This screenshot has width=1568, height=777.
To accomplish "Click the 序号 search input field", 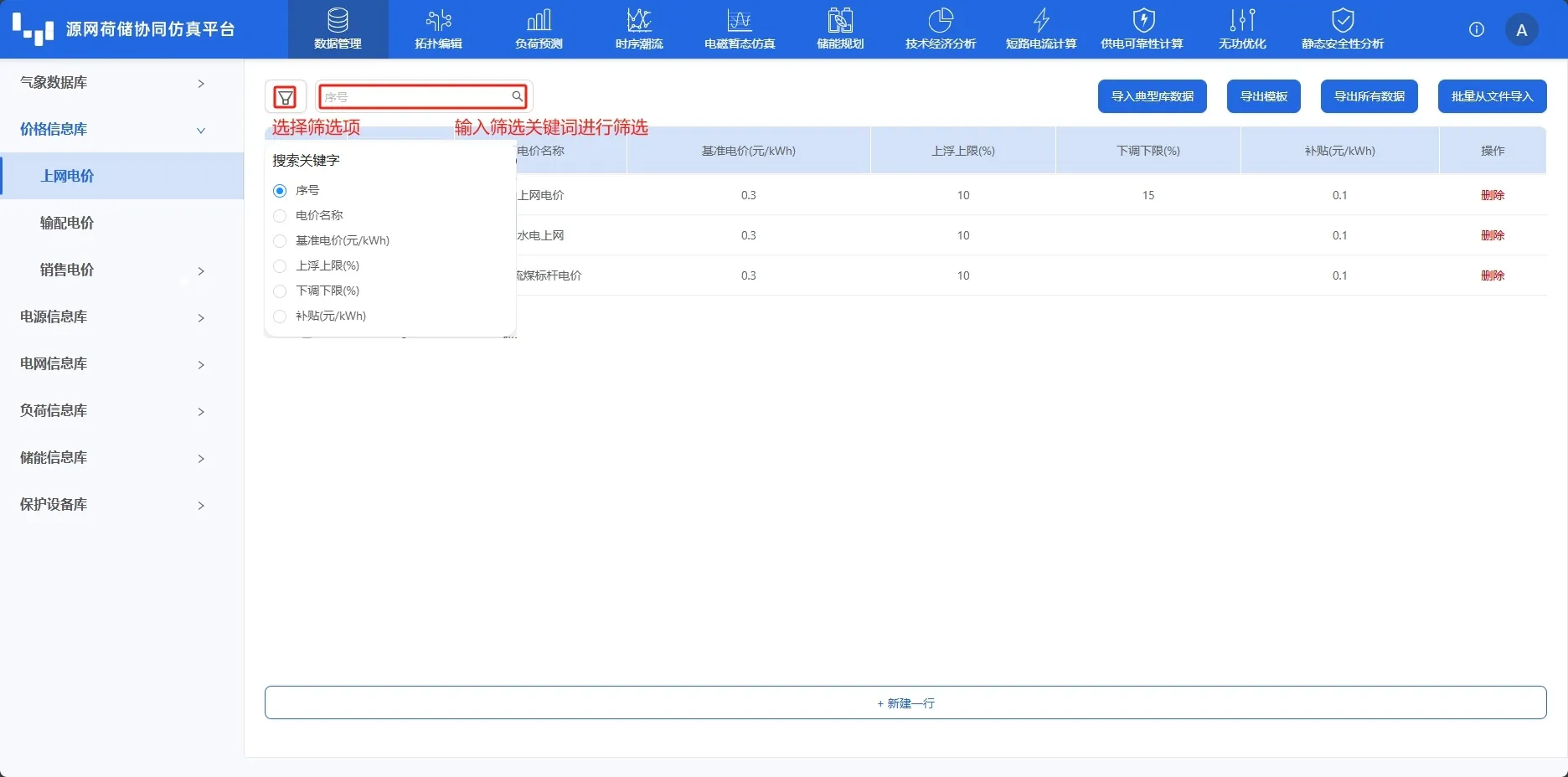I will click(x=416, y=97).
